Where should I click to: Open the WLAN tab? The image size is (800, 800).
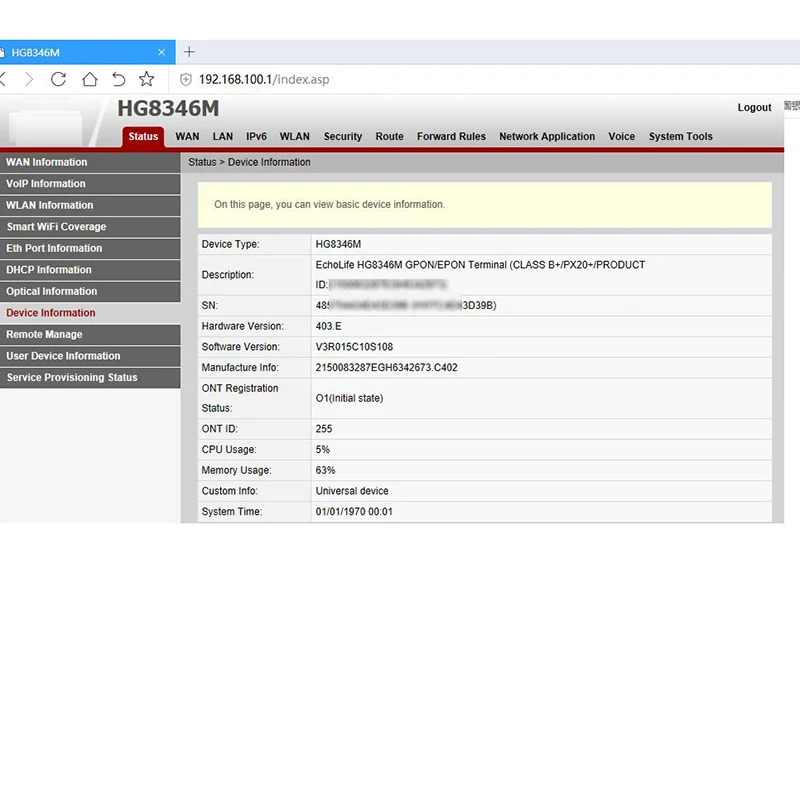(x=294, y=136)
